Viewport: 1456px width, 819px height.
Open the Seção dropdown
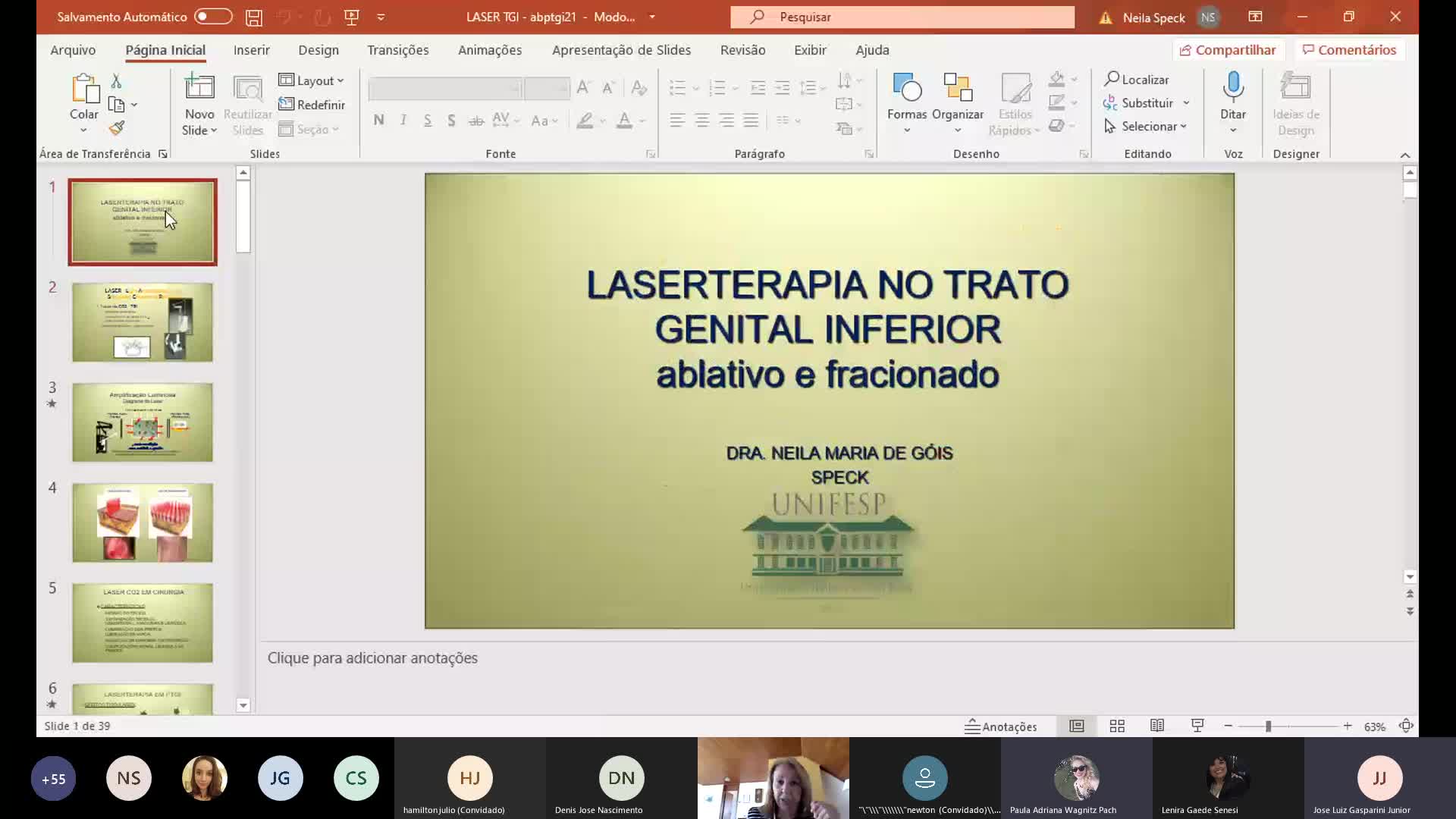pyautogui.click(x=309, y=130)
